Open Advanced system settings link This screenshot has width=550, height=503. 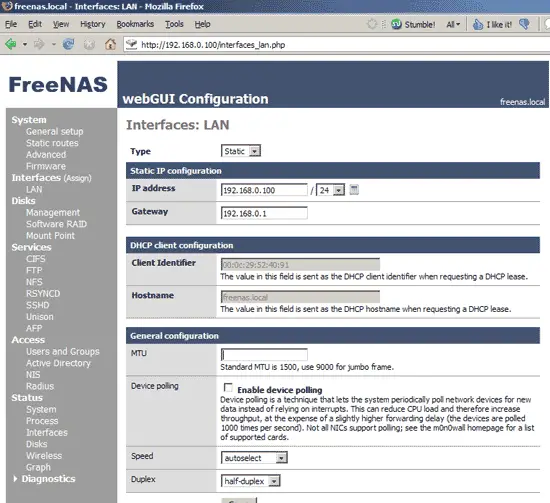coord(46,155)
